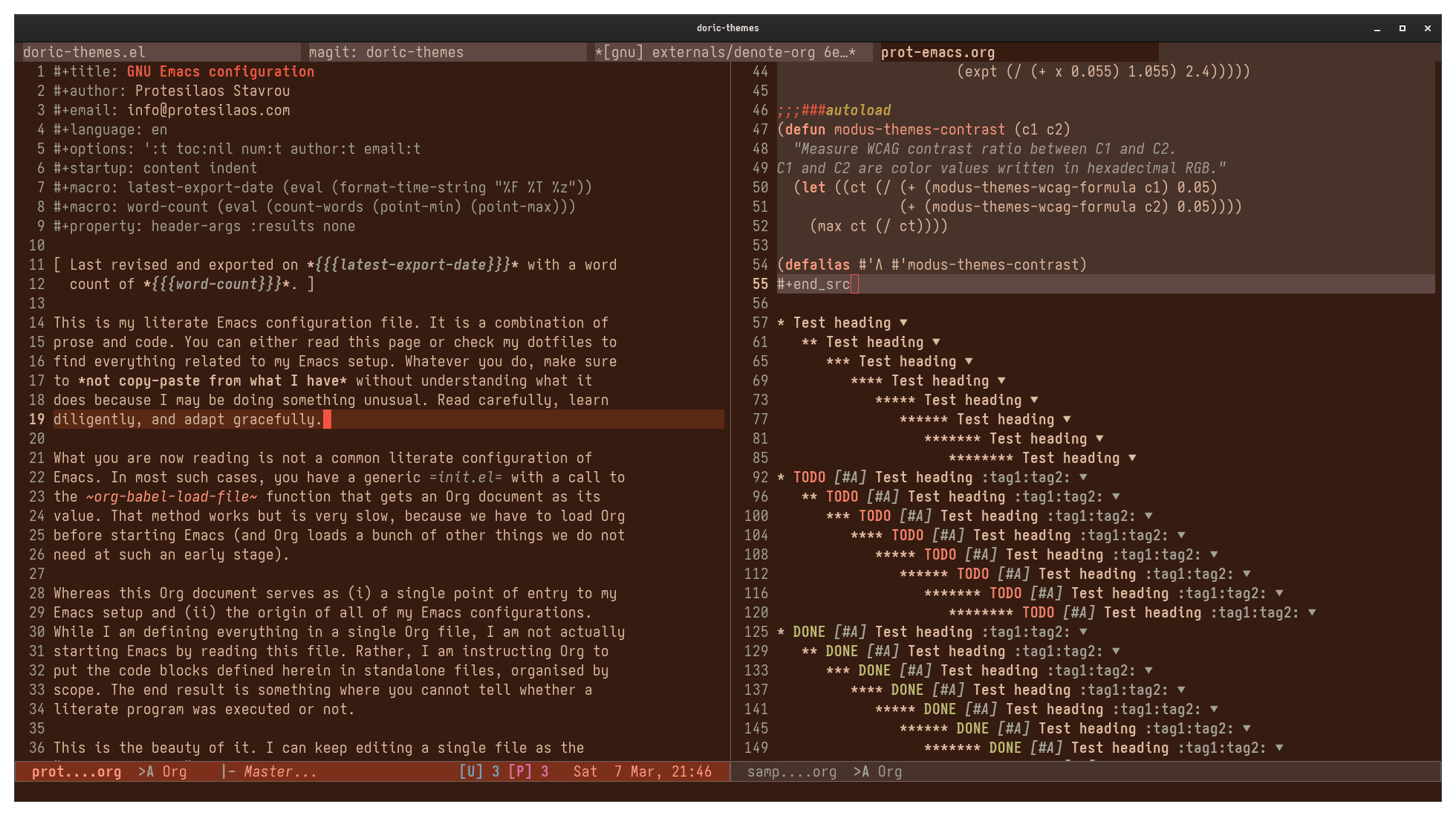Click the date and time in mode line
Viewport: 1456px width, 816px height.
click(642, 771)
